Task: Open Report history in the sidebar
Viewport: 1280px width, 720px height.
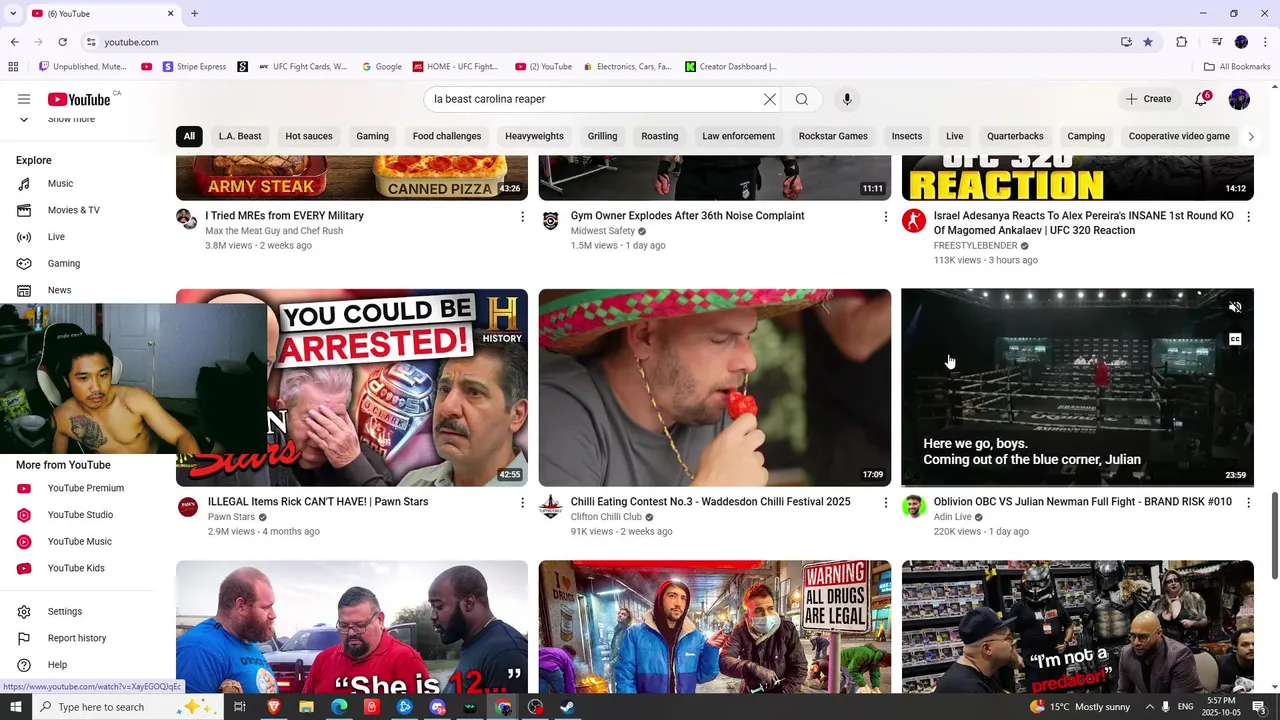Action: [77, 638]
